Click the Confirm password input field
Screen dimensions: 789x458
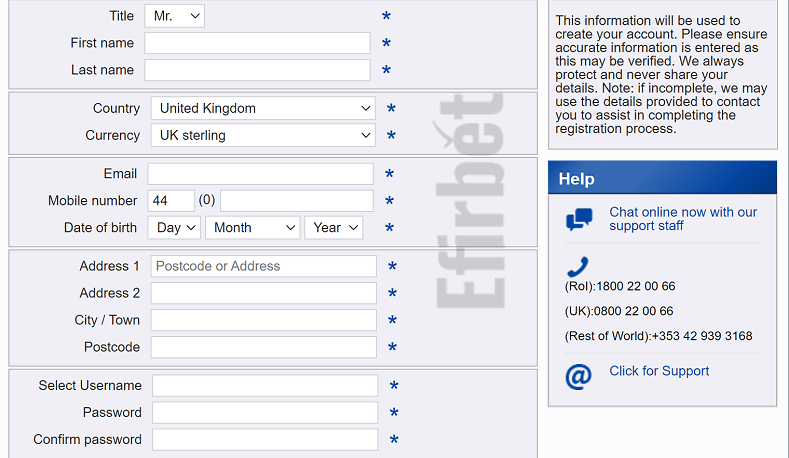[265, 440]
